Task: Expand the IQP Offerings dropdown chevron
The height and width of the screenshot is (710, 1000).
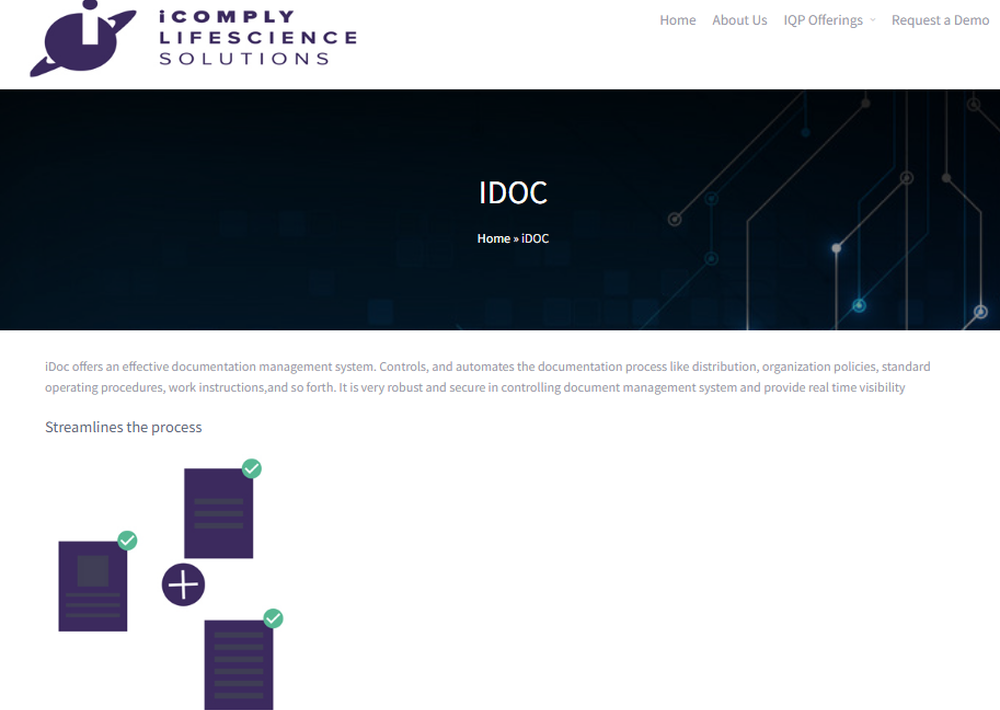Action: click(x=872, y=20)
